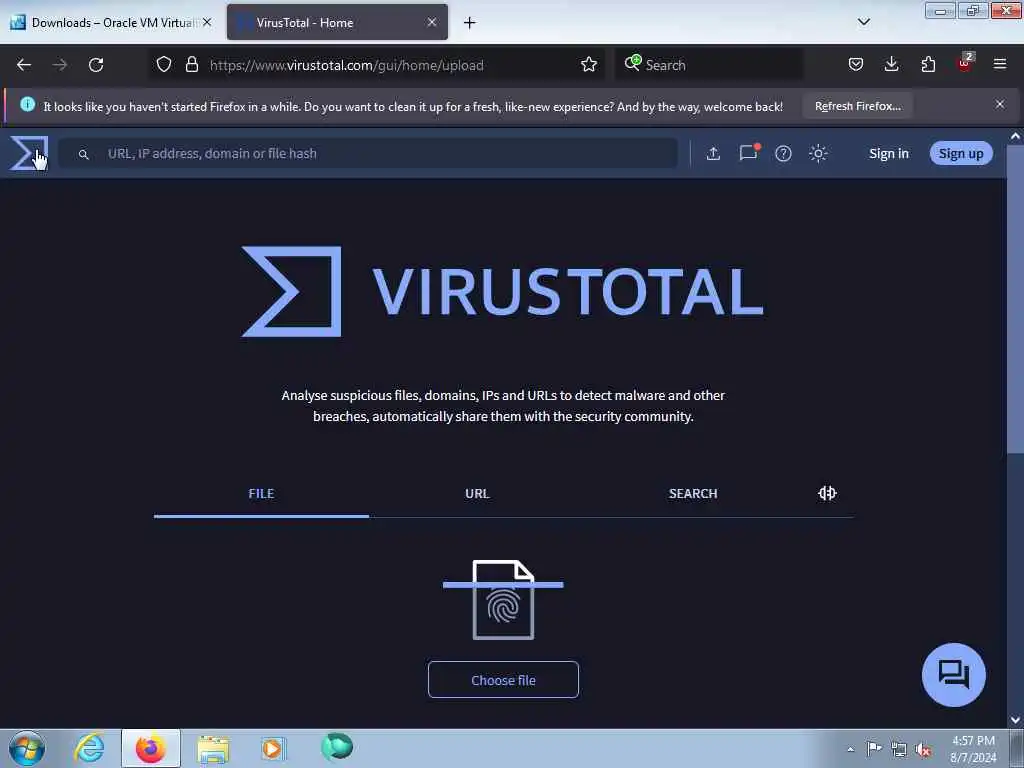Click the blue info icon in notification bar
1024x768 pixels.
click(27, 104)
